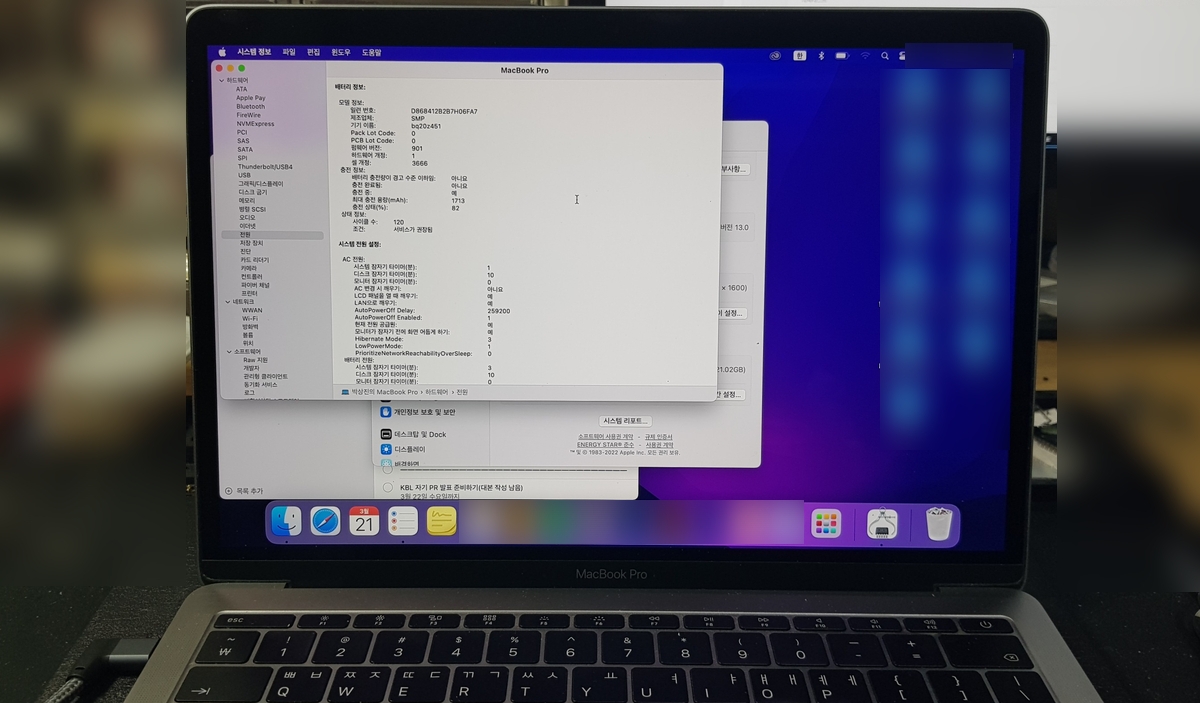This screenshot has height=703, width=1200.
Task: Select WWAN under 네트워크
Action: (252, 310)
